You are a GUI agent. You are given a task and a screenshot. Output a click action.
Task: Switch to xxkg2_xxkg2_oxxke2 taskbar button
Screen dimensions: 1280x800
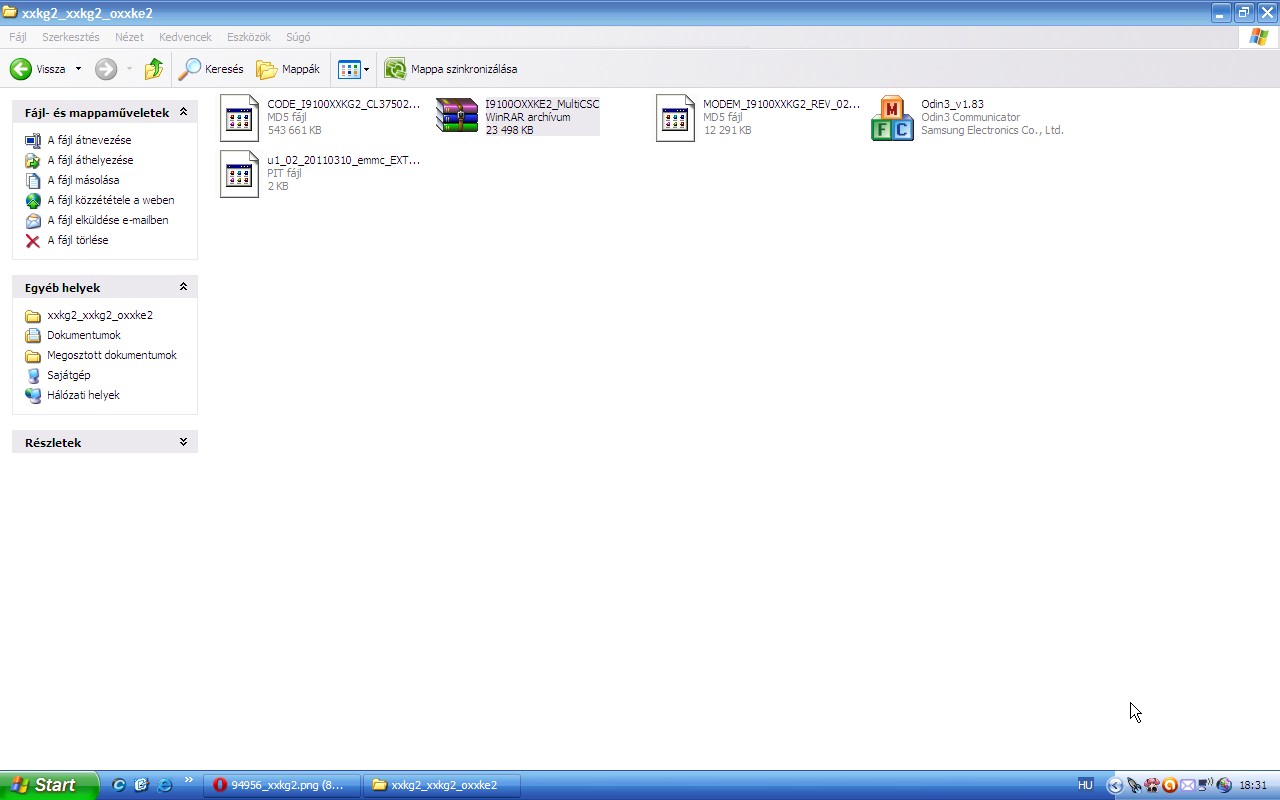coord(443,785)
